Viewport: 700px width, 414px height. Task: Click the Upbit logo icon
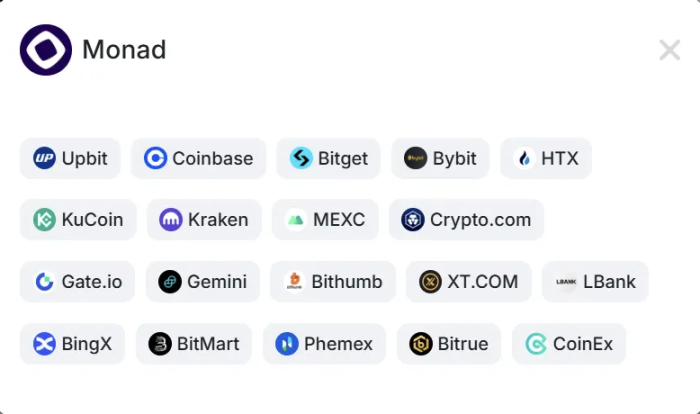(44, 158)
